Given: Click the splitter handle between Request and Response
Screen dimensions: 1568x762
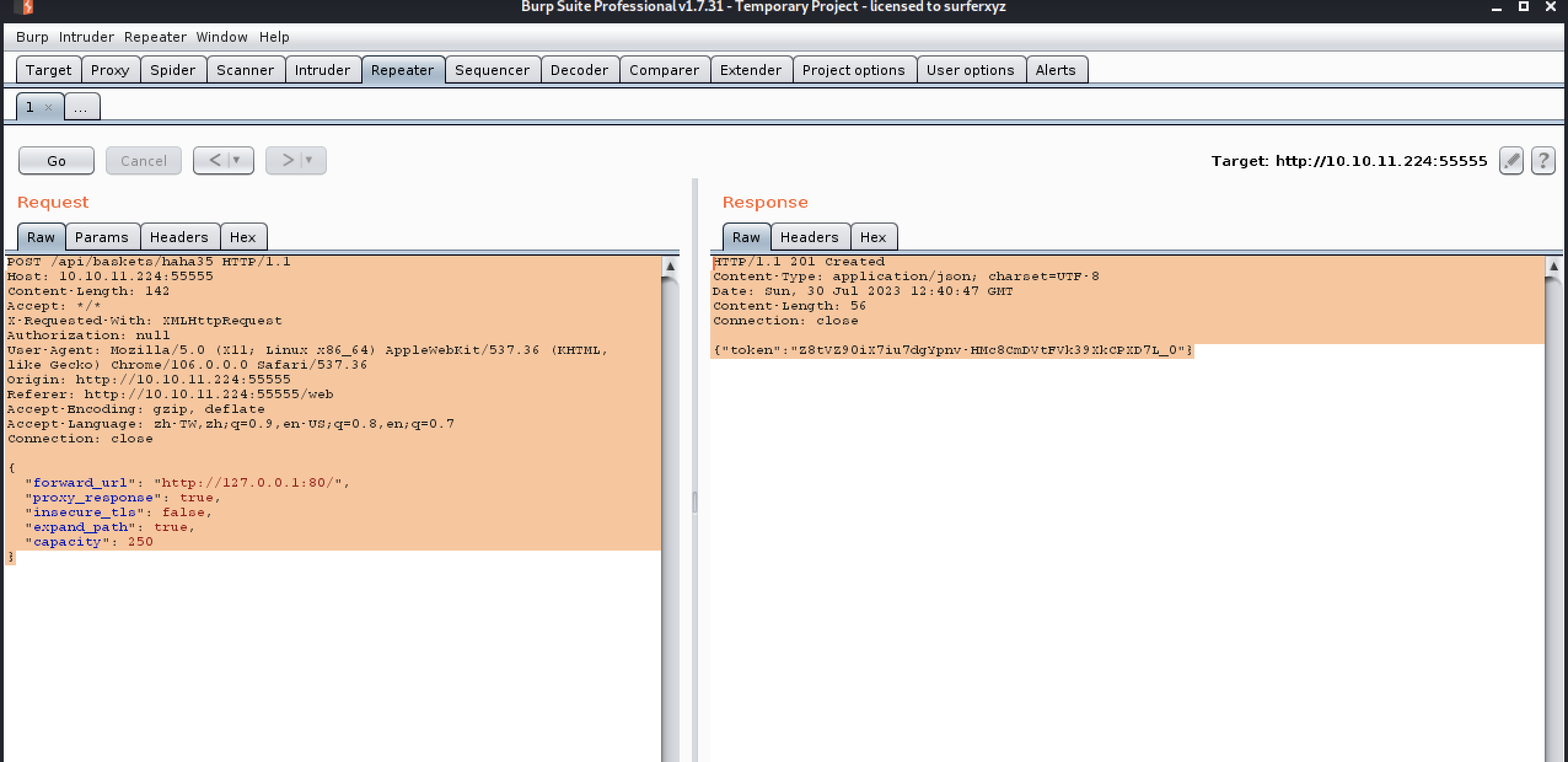Looking at the screenshot, I should 695,502.
